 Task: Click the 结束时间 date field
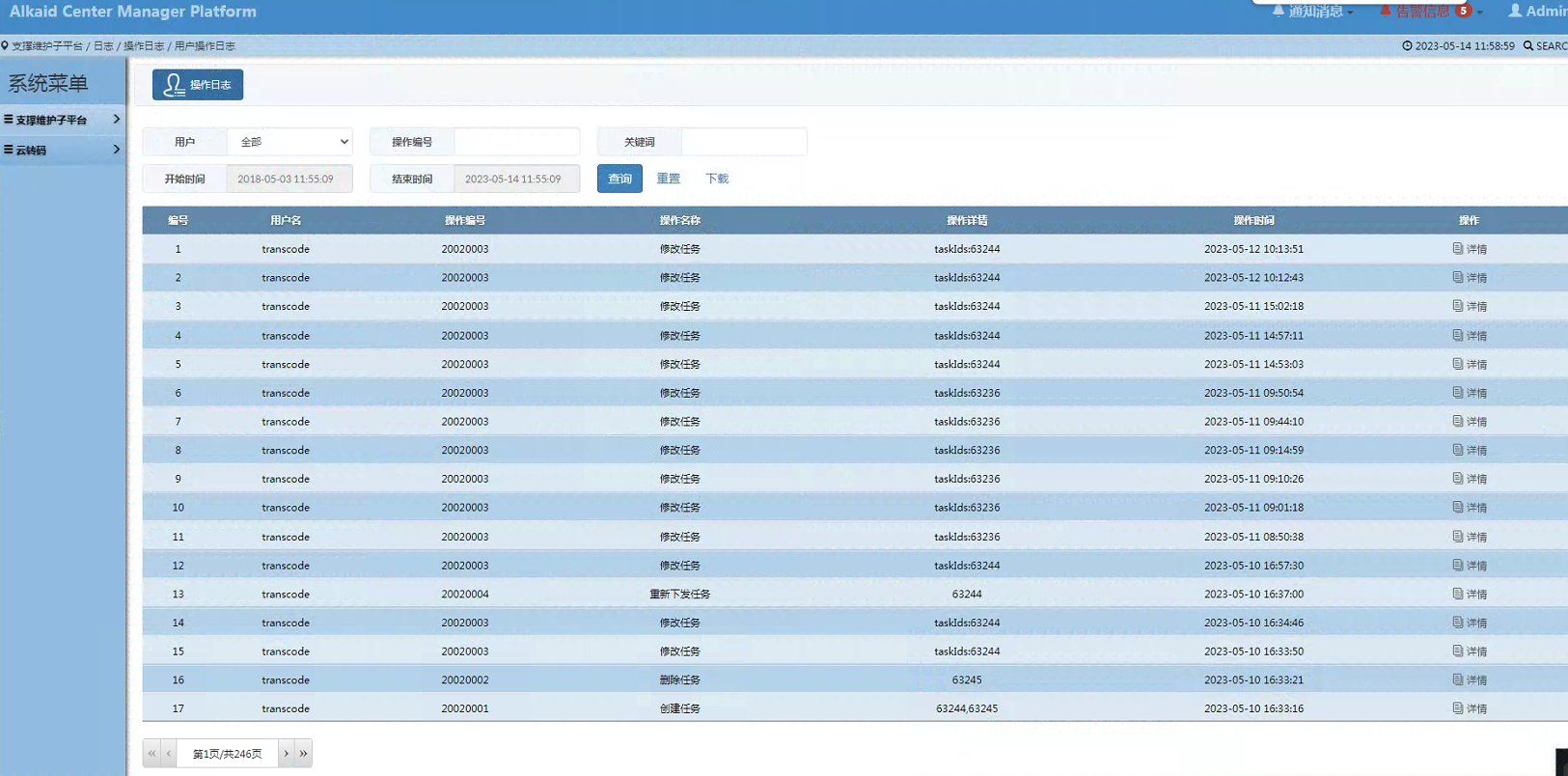click(x=517, y=179)
